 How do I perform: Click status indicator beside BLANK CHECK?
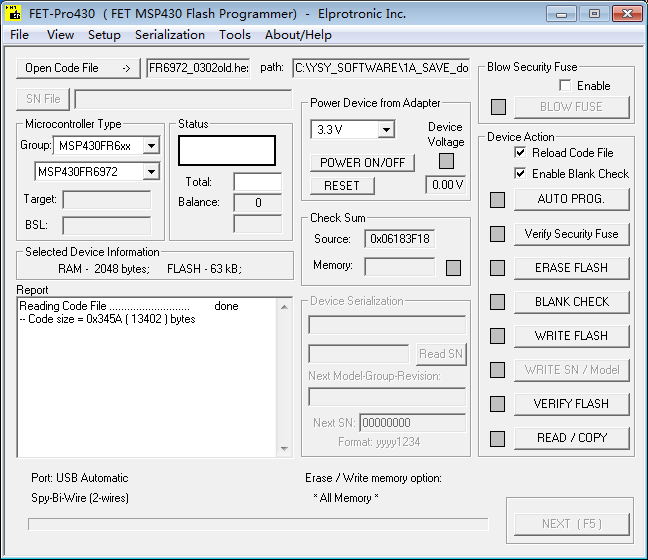point(497,302)
